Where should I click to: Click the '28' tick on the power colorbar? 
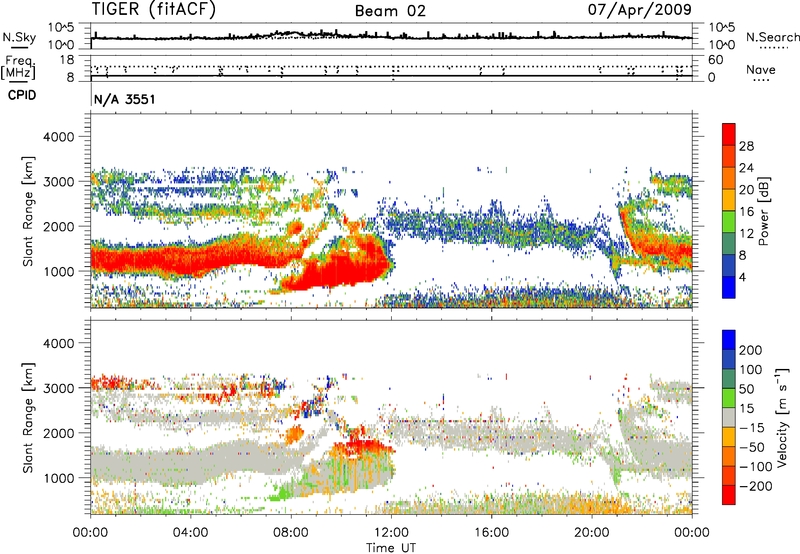coord(746,146)
